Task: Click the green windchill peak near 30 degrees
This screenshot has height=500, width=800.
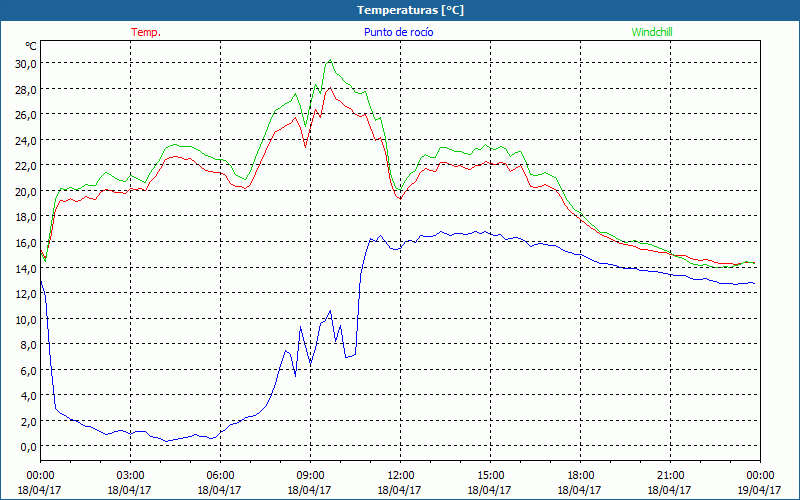Action: pos(331,60)
